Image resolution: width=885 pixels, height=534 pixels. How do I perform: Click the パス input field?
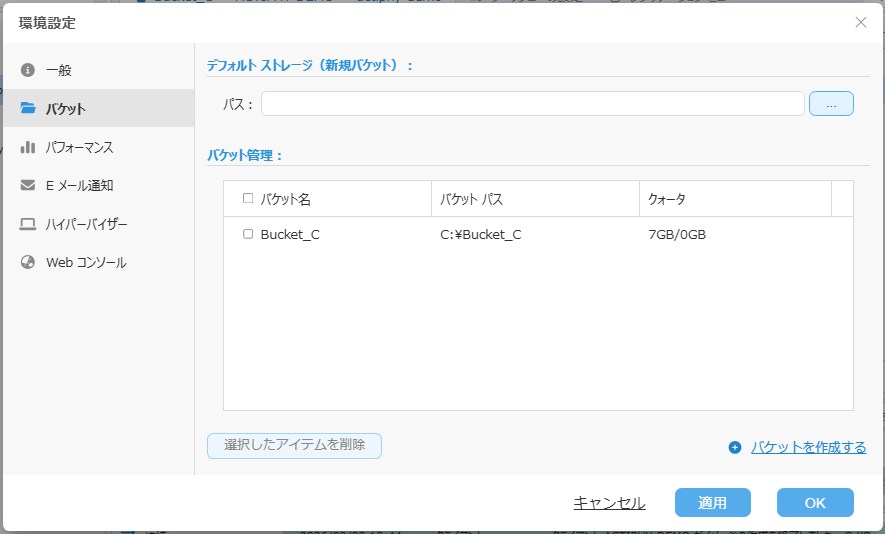(x=532, y=104)
